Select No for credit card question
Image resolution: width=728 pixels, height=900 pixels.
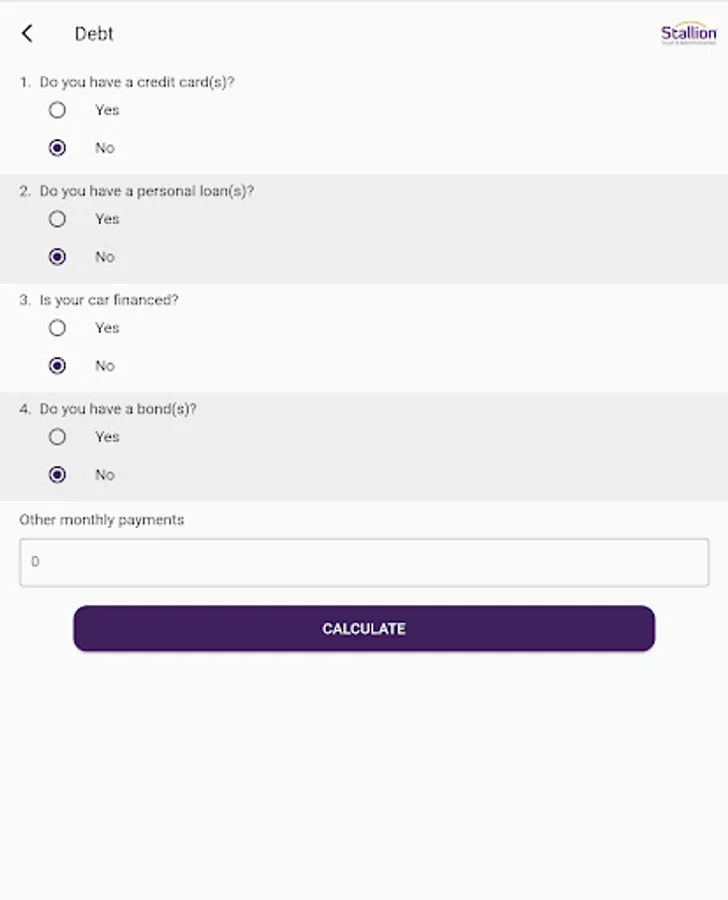58,148
